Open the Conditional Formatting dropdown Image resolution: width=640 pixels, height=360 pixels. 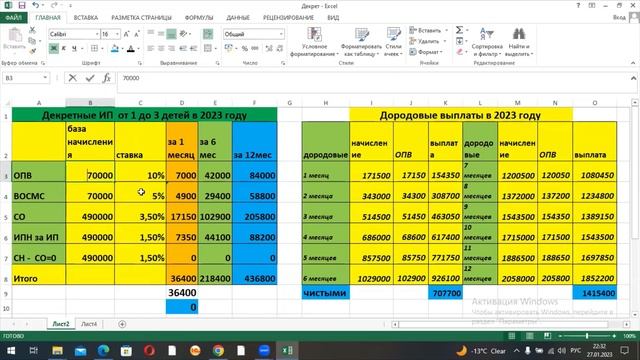[x=314, y=42]
